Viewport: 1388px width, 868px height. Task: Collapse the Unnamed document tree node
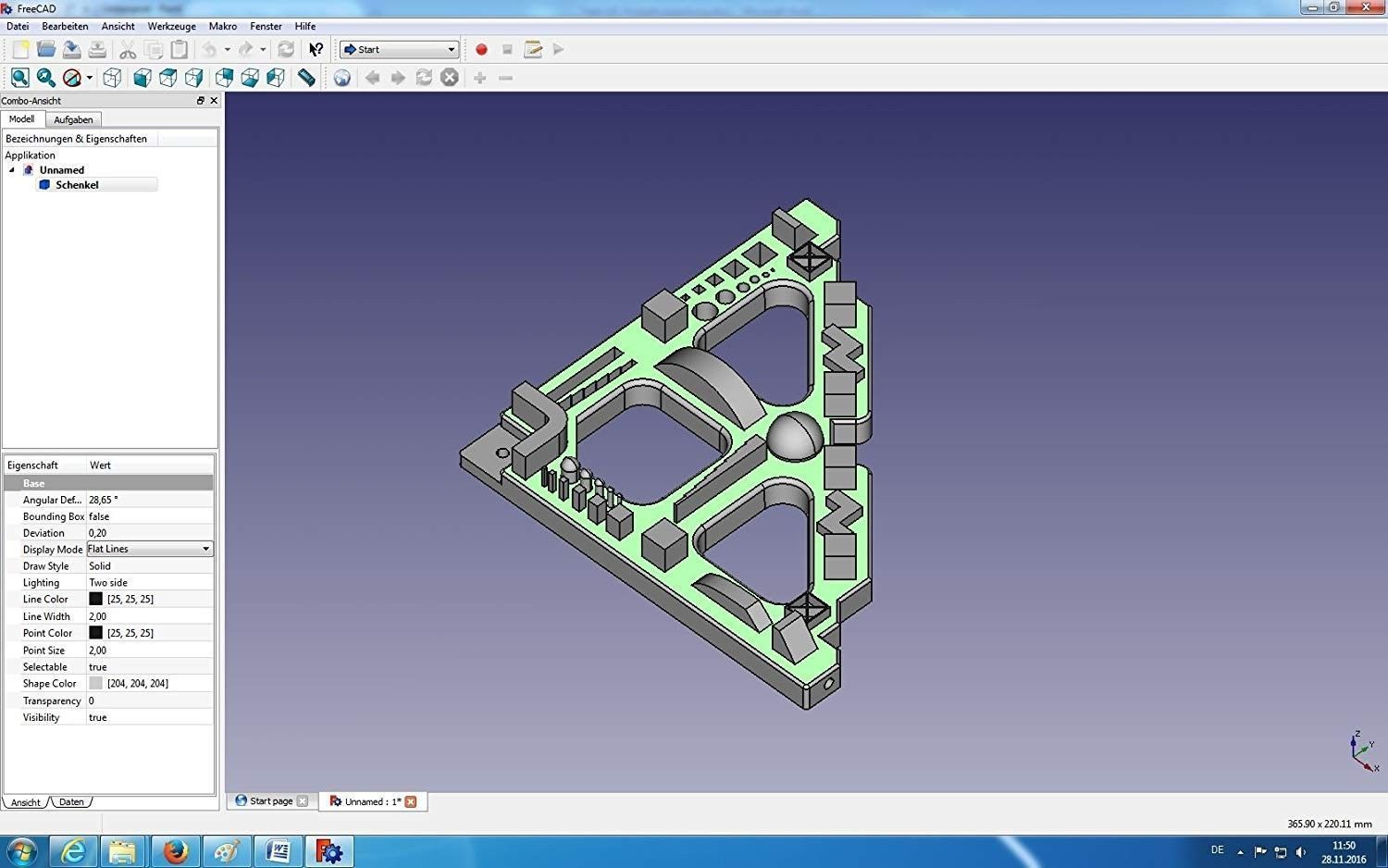click(x=12, y=170)
